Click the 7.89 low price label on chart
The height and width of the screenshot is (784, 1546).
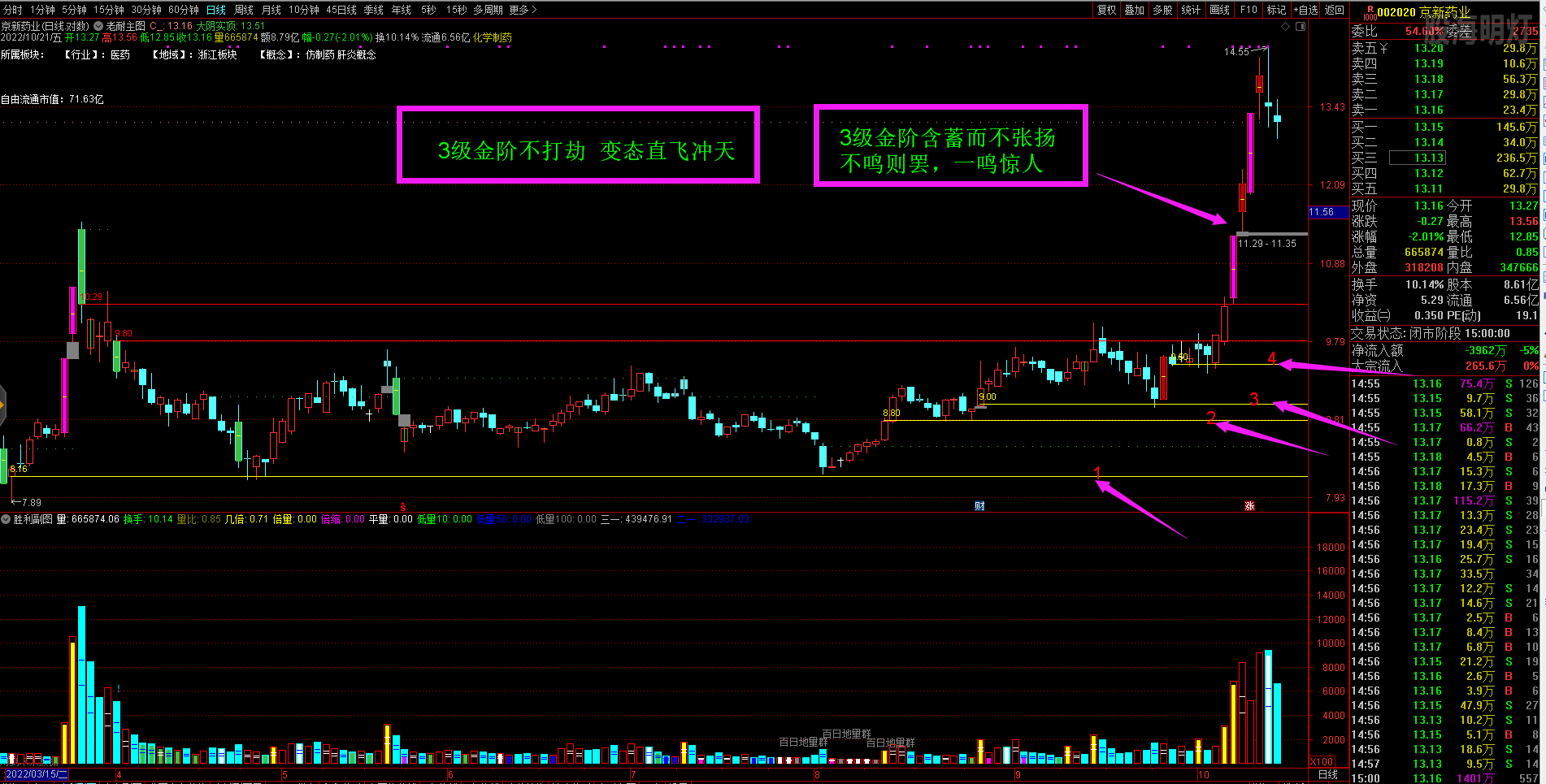(x=32, y=502)
